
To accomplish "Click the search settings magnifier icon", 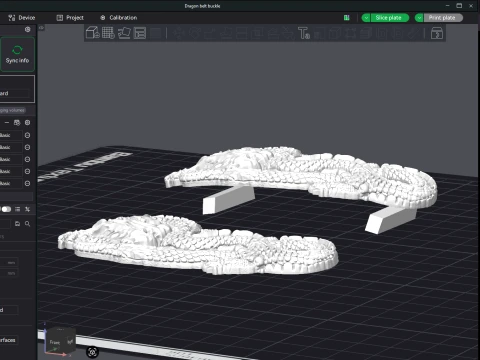I will click(x=27, y=224).
